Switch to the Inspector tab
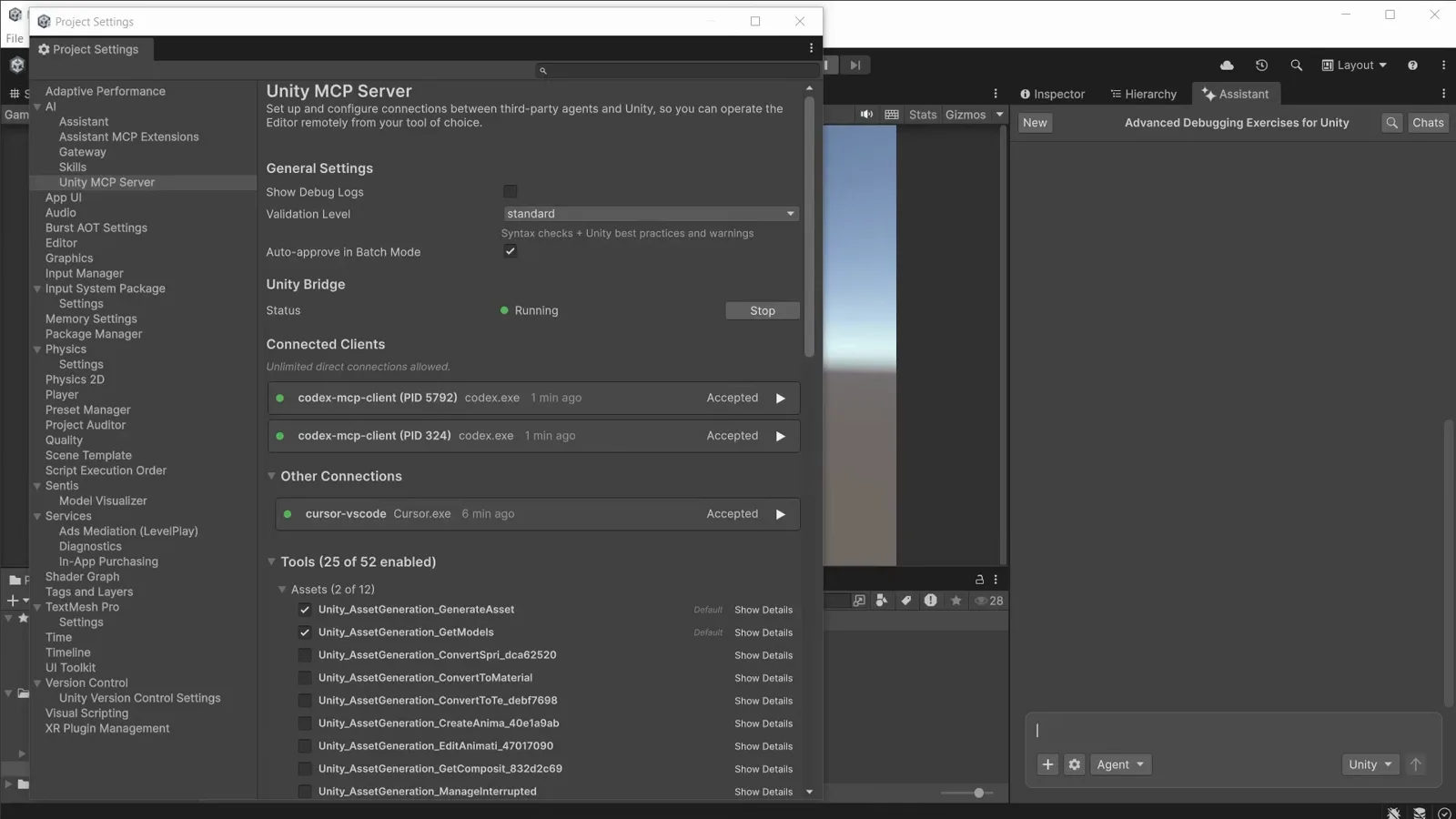This screenshot has height=819, width=1456. pos(1053,94)
